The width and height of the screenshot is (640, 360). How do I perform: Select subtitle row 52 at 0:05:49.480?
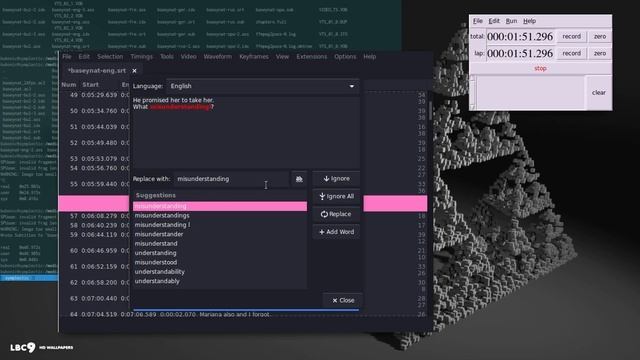point(95,143)
